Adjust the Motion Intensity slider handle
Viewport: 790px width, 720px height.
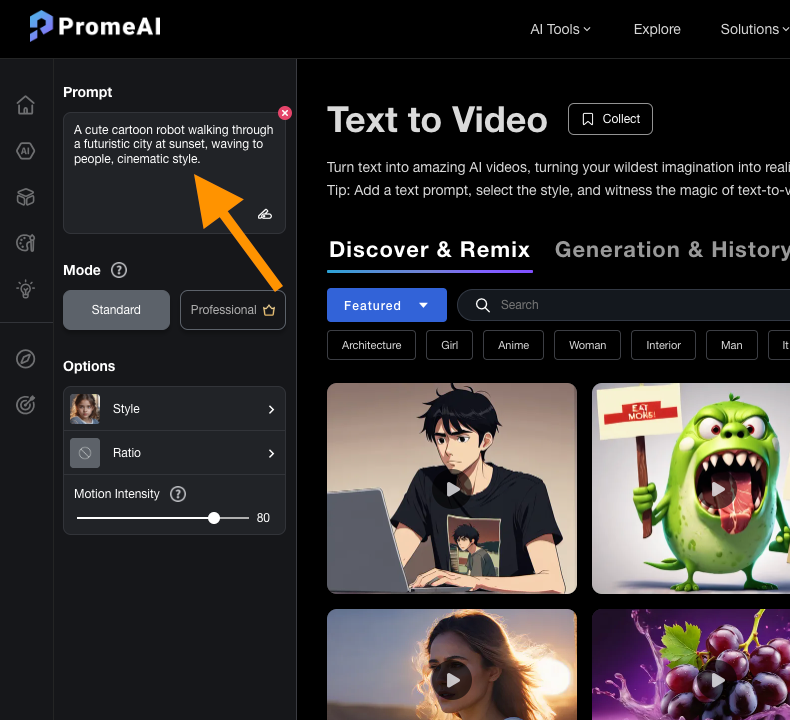214,518
